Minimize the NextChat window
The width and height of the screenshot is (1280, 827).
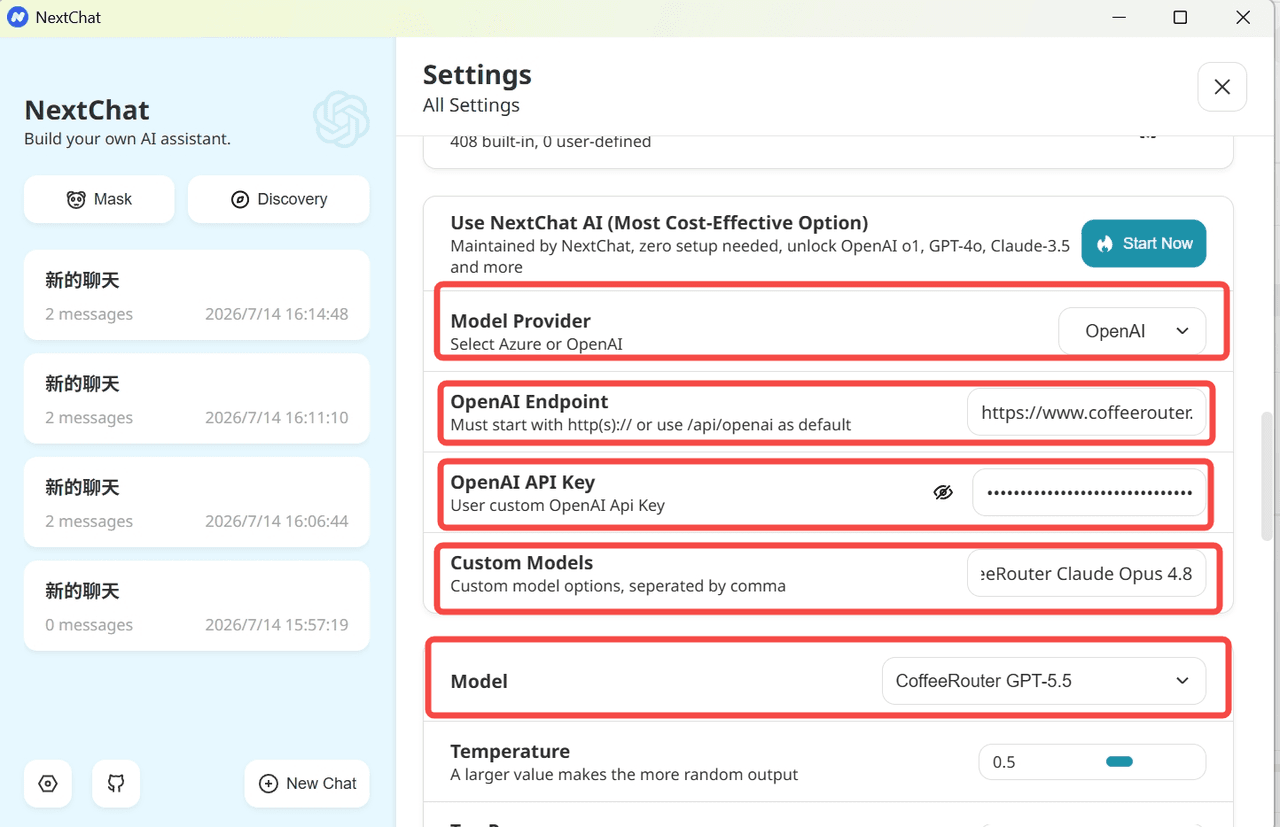pos(1118,17)
